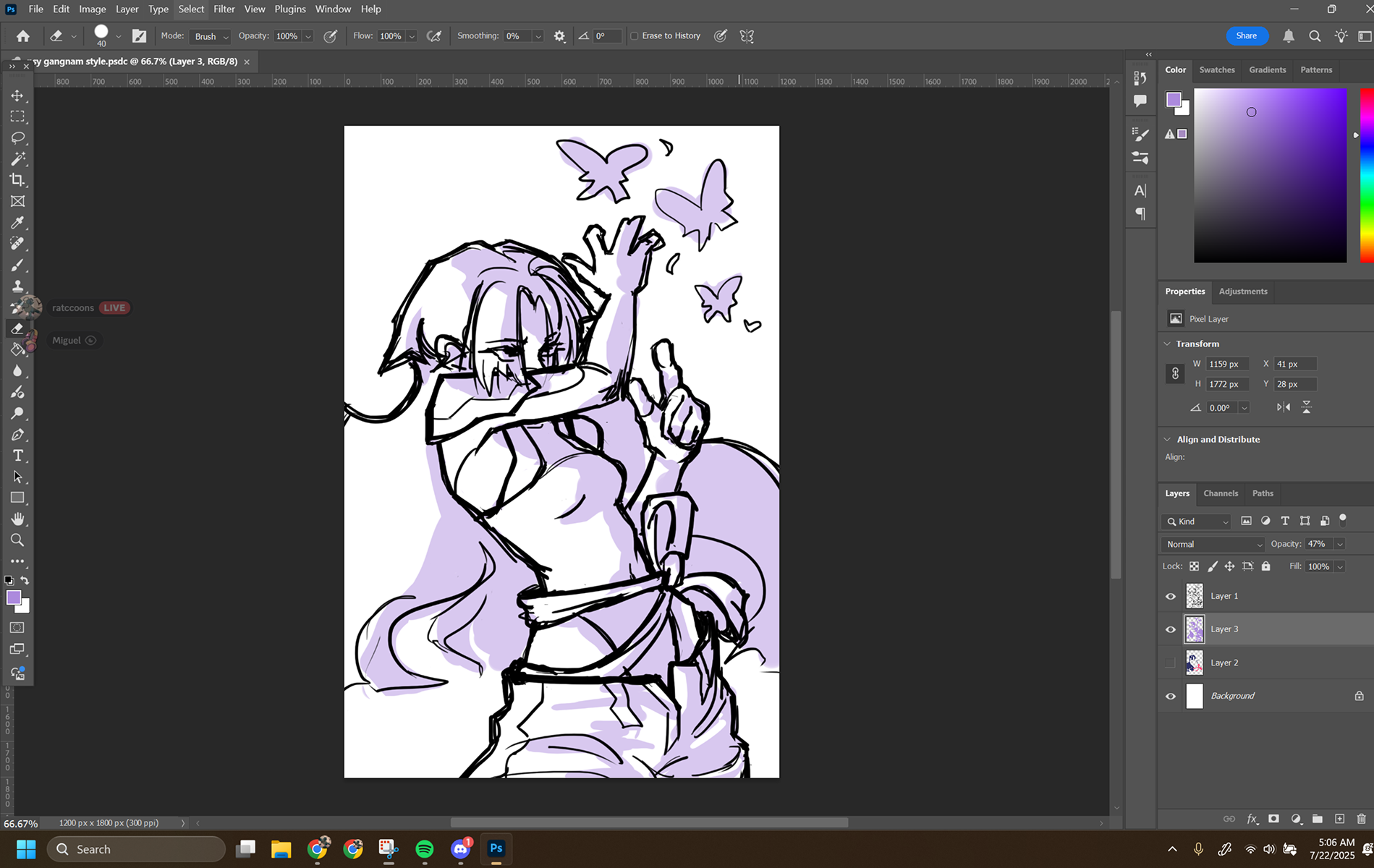The width and height of the screenshot is (1374, 868).
Task: Collapse the Transform section
Action: click(x=1167, y=344)
